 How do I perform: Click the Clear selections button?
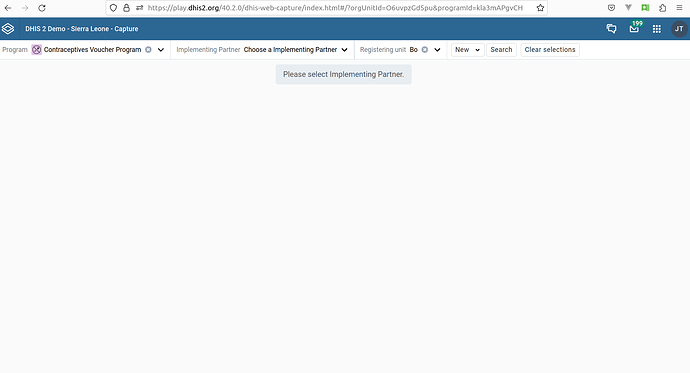[550, 50]
